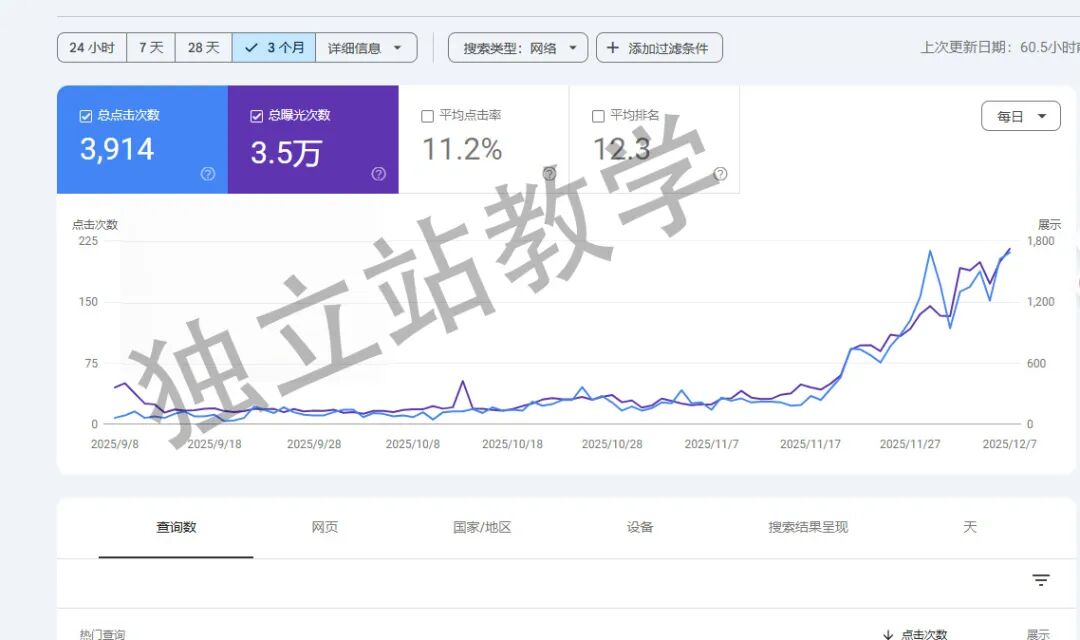The width and height of the screenshot is (1080, 640).
Task: Sort by 点击次数 column arrow
Action: pyautogui.click(x=889, y=634)
